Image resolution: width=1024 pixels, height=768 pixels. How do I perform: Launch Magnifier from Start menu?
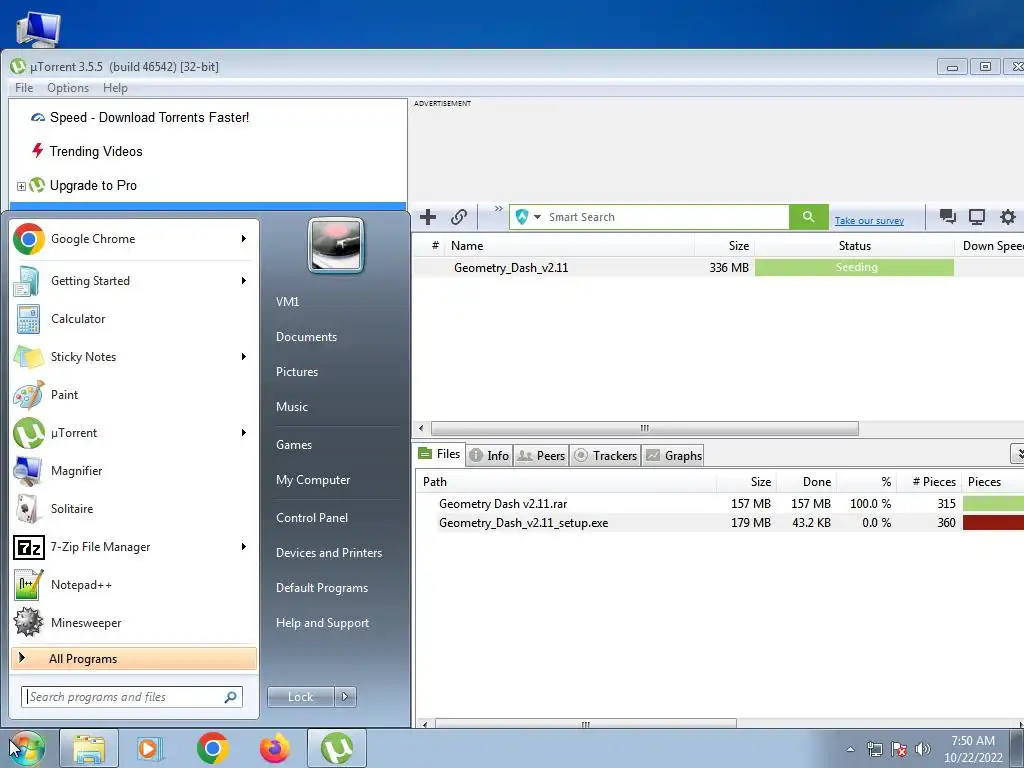[x=133, y=470]
